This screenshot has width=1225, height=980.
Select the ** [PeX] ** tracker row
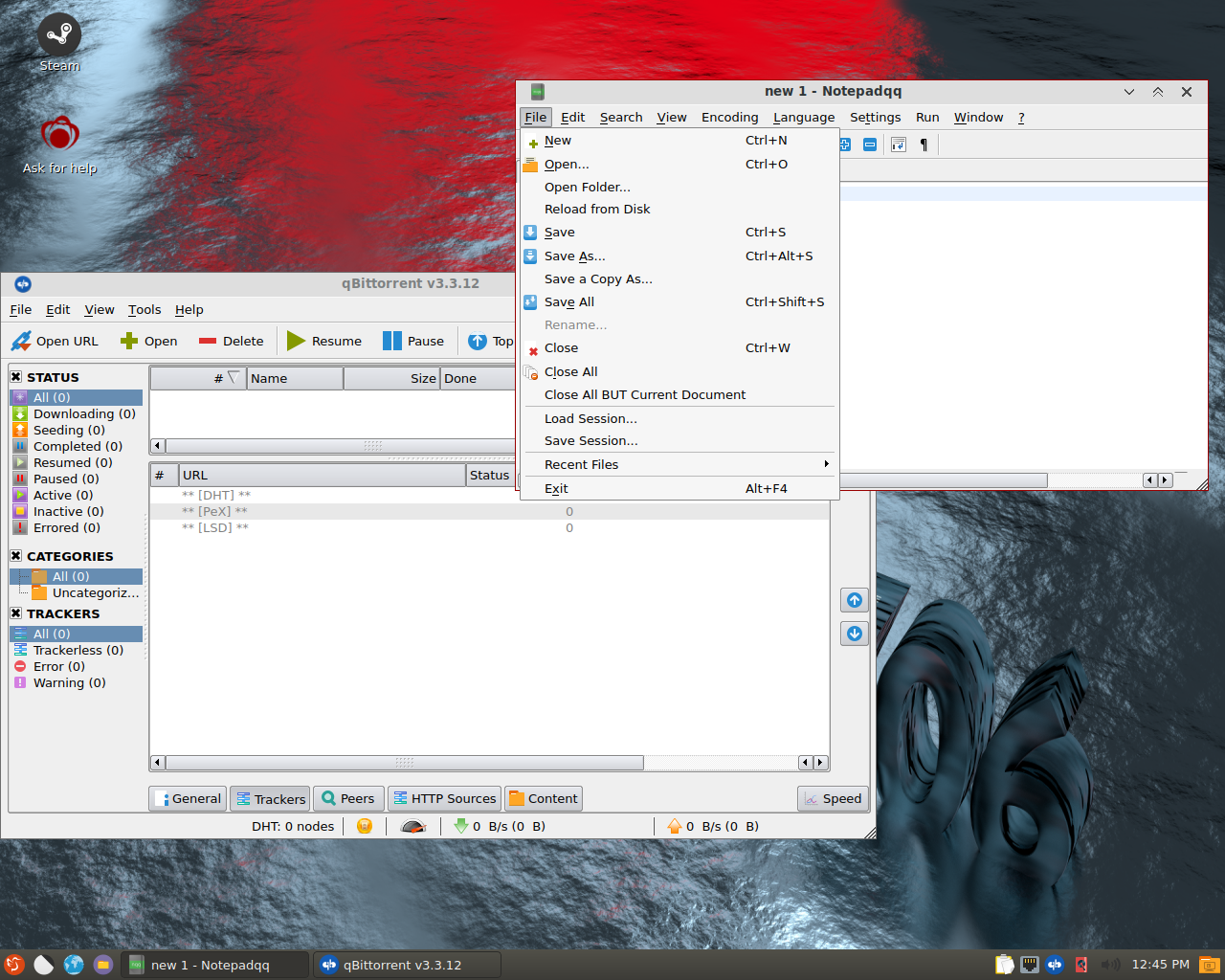[x=490, y=511]
